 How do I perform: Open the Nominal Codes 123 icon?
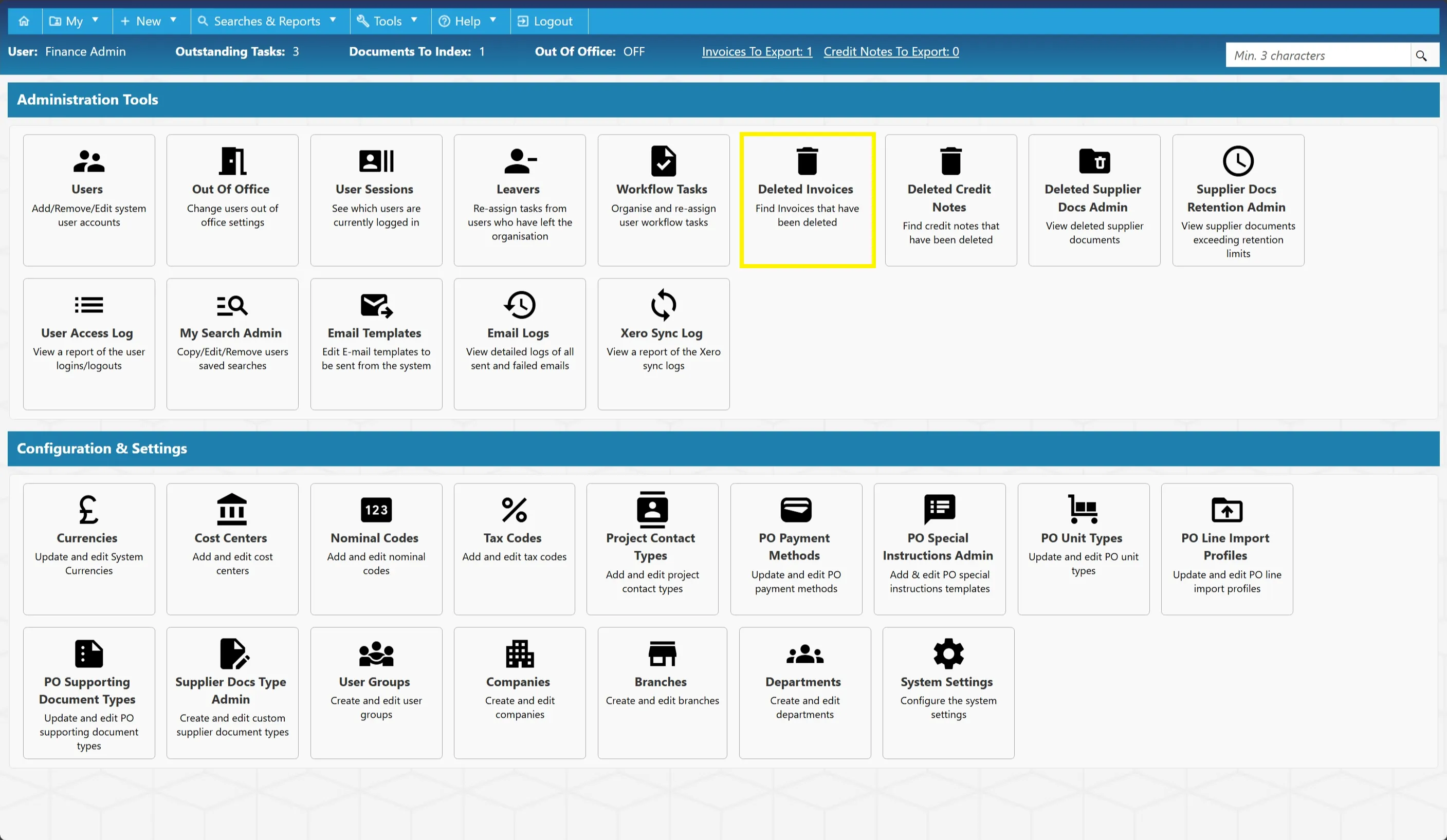click(376, 510)
